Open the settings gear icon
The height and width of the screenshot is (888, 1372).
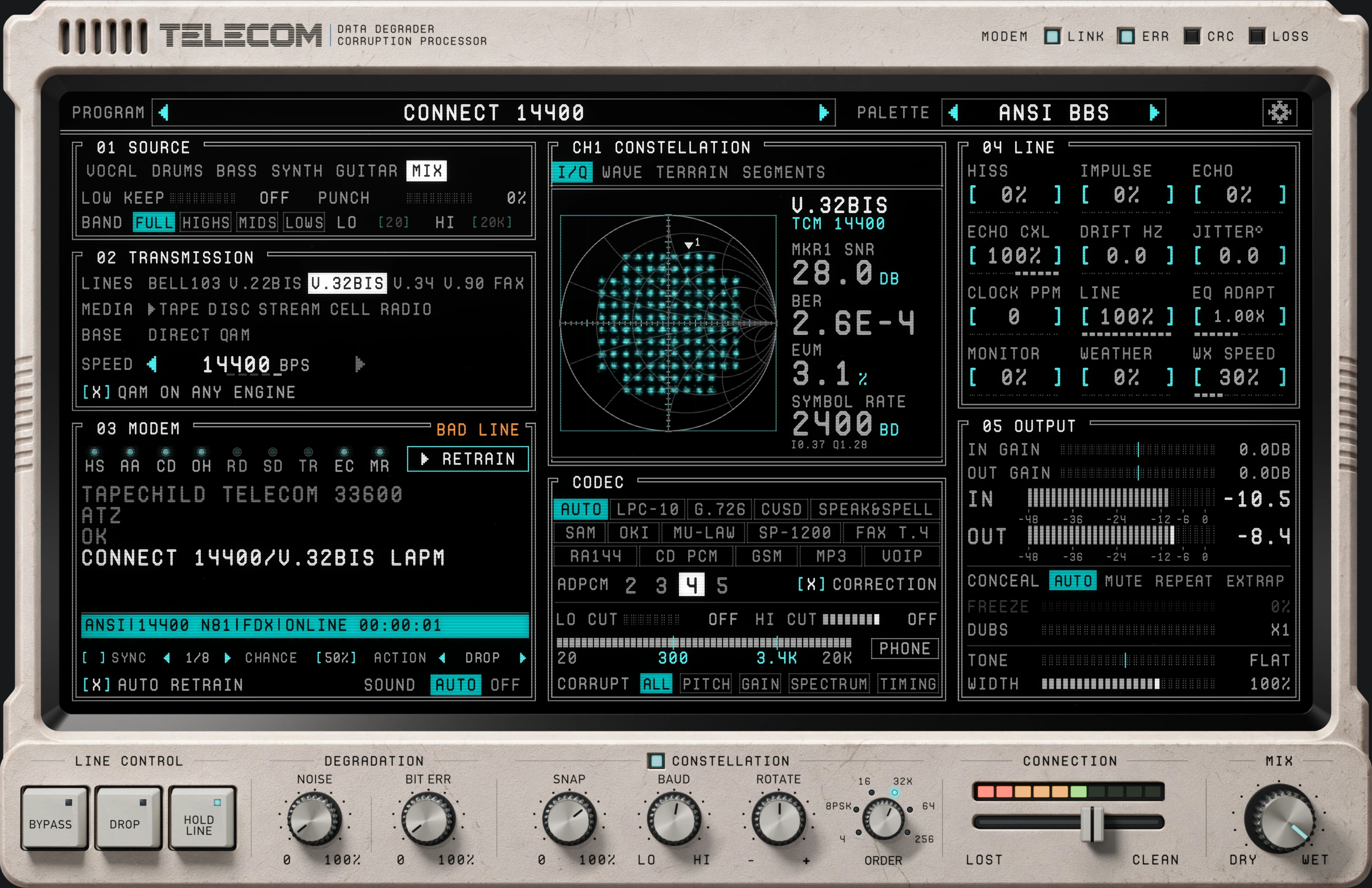pos(1279,113)
